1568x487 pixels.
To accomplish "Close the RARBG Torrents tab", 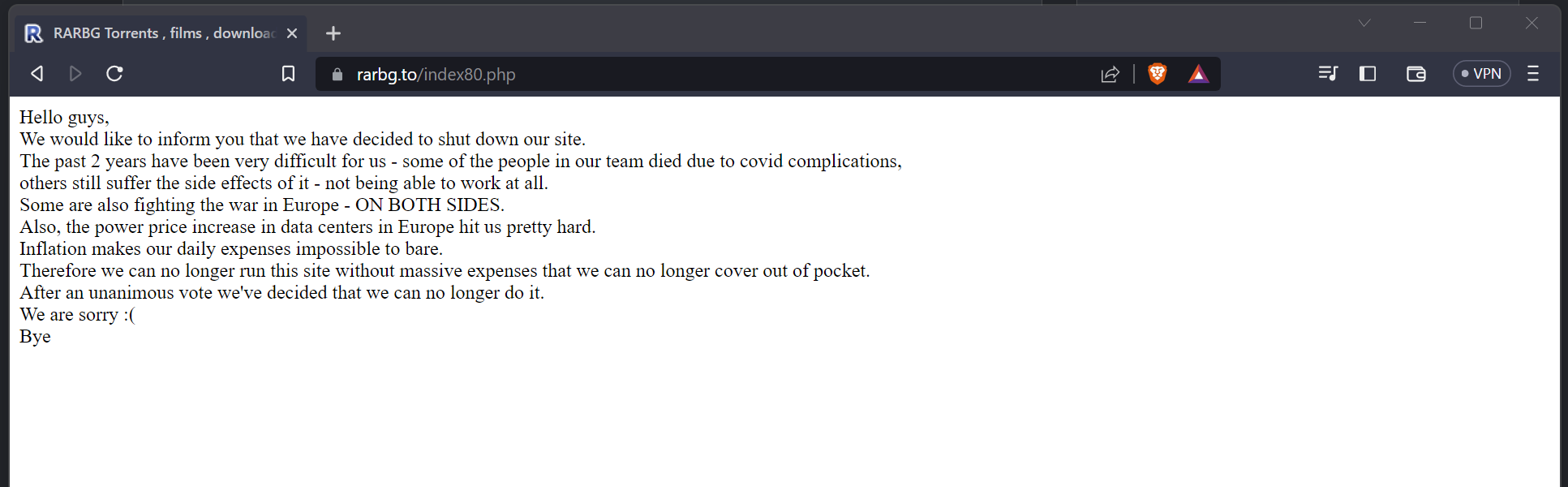I will click(292, 33).
